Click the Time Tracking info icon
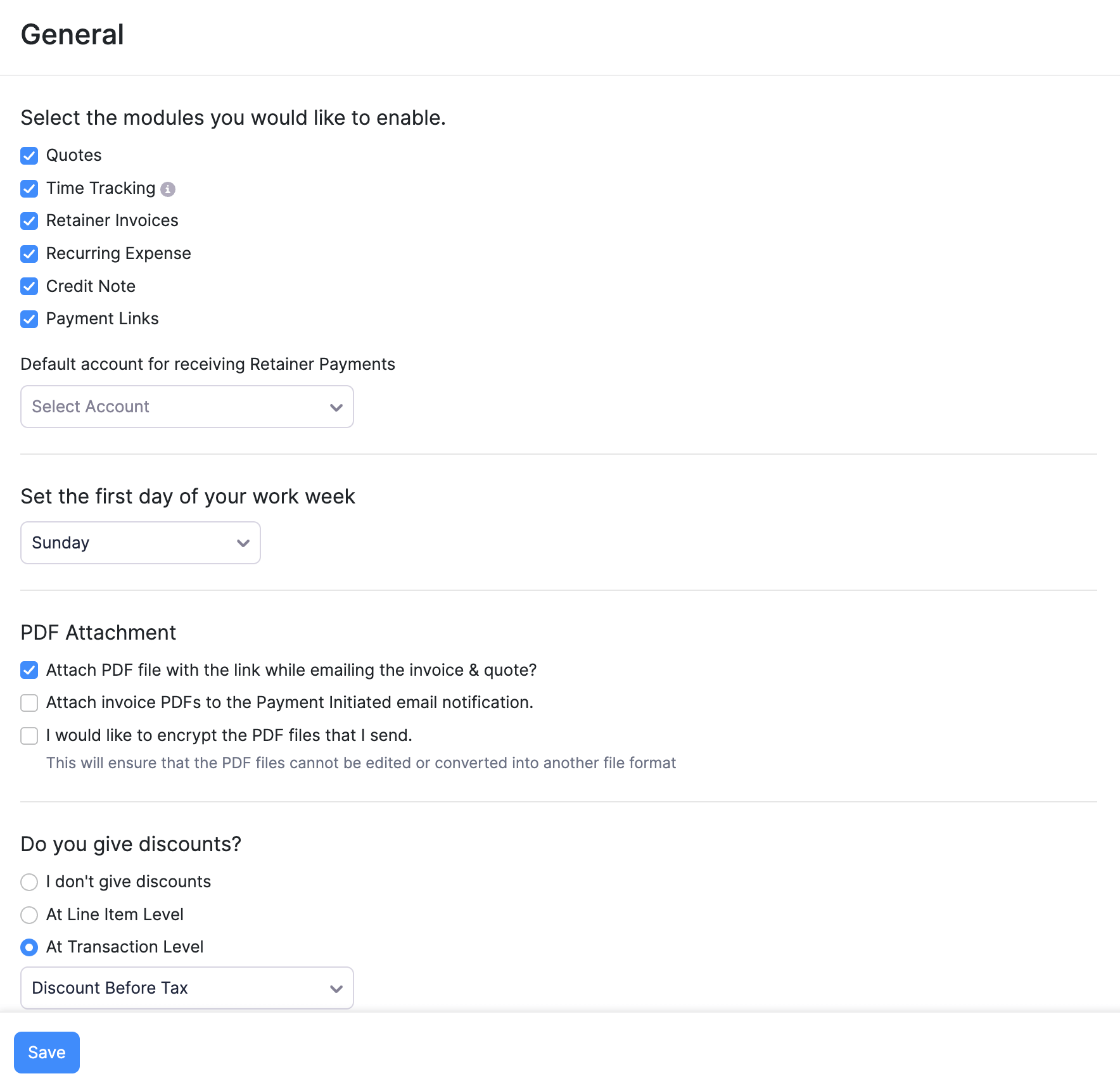1120x1076 pixels. click(x=168, y=189)
